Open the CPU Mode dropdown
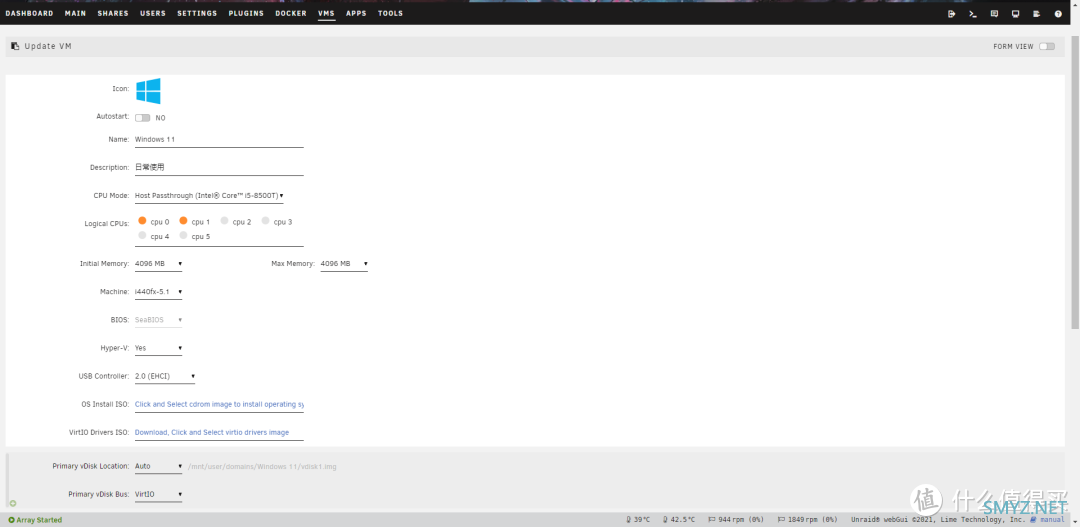The image size is (1080, 527). pyautogui.click(x=209, y=196)
